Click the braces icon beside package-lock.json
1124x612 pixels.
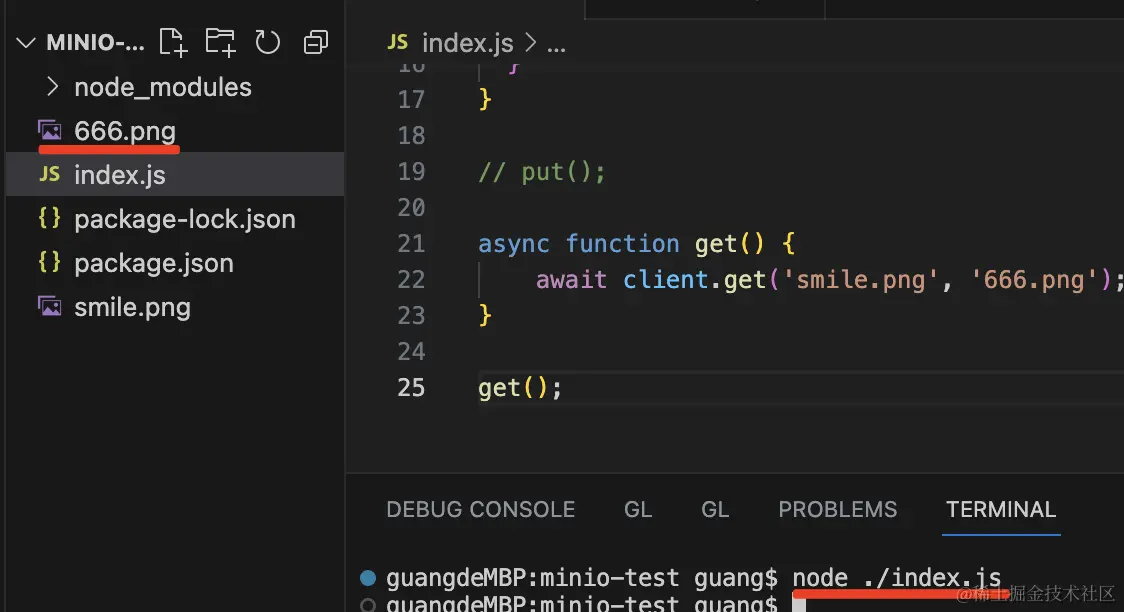point(49,218)
